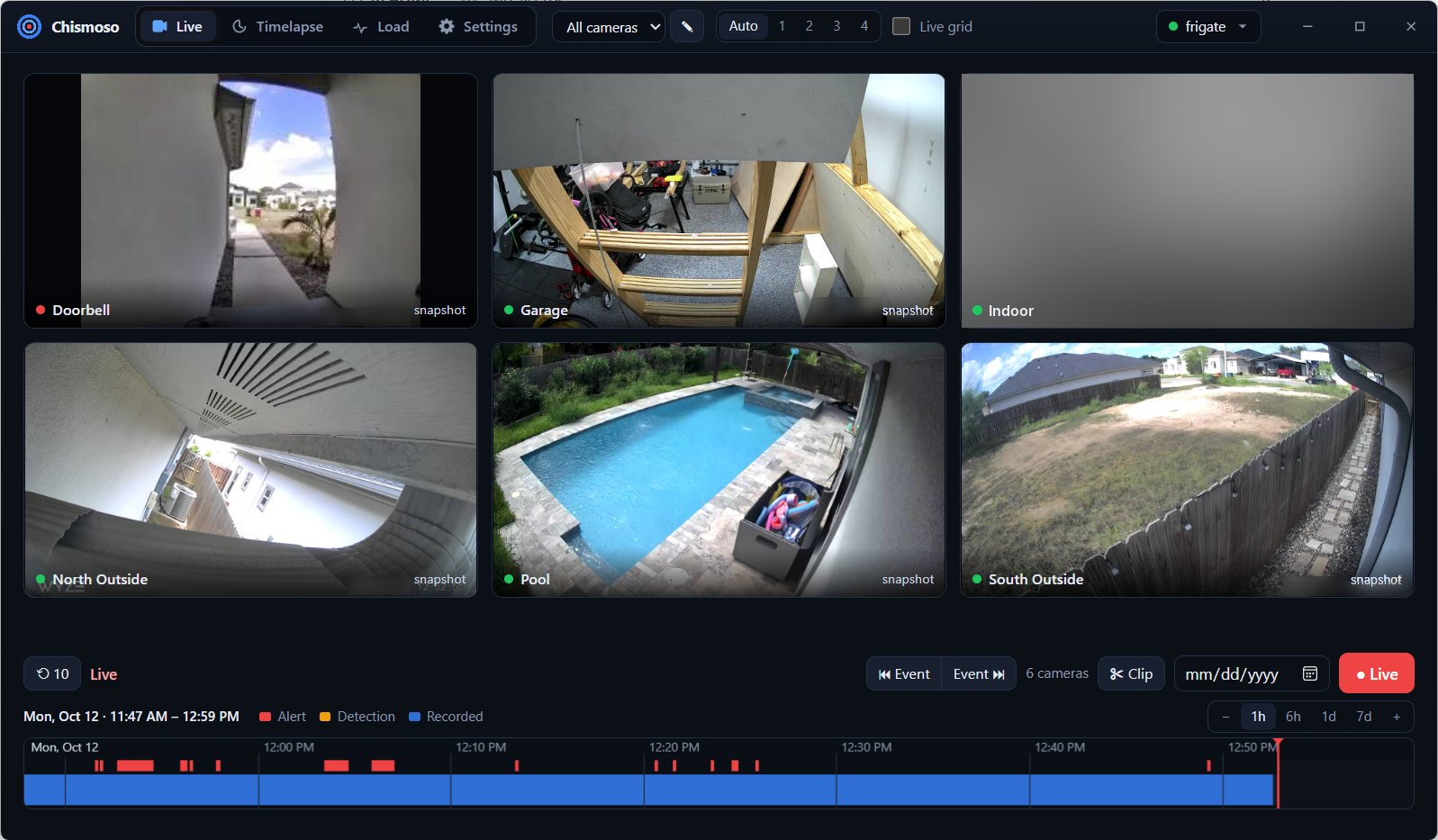Open the Timelapse tab
Image resolution: width=1438 pixels, height=840 pixels.
tap(277, 27)
